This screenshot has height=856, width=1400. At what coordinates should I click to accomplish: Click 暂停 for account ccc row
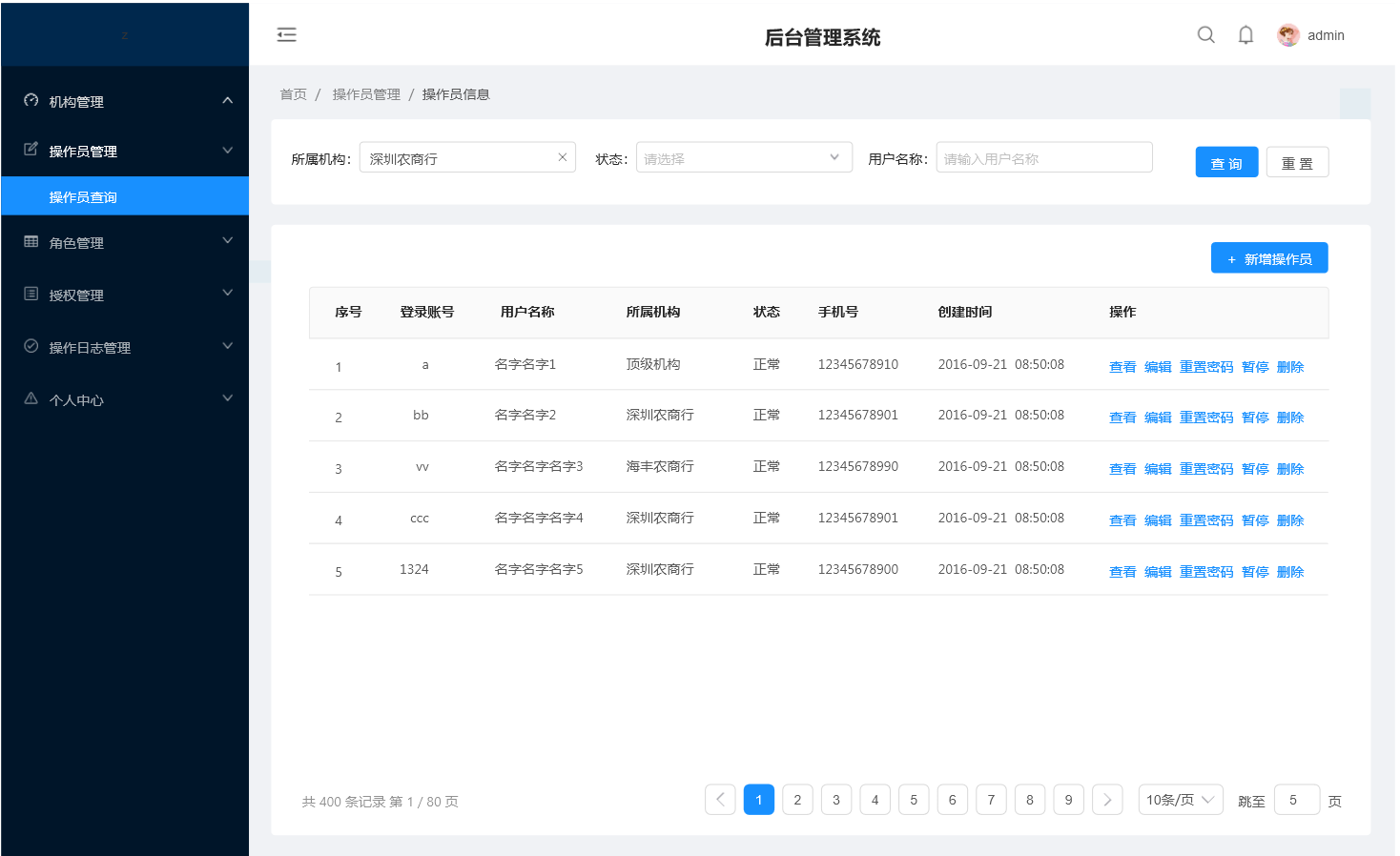1255,520
